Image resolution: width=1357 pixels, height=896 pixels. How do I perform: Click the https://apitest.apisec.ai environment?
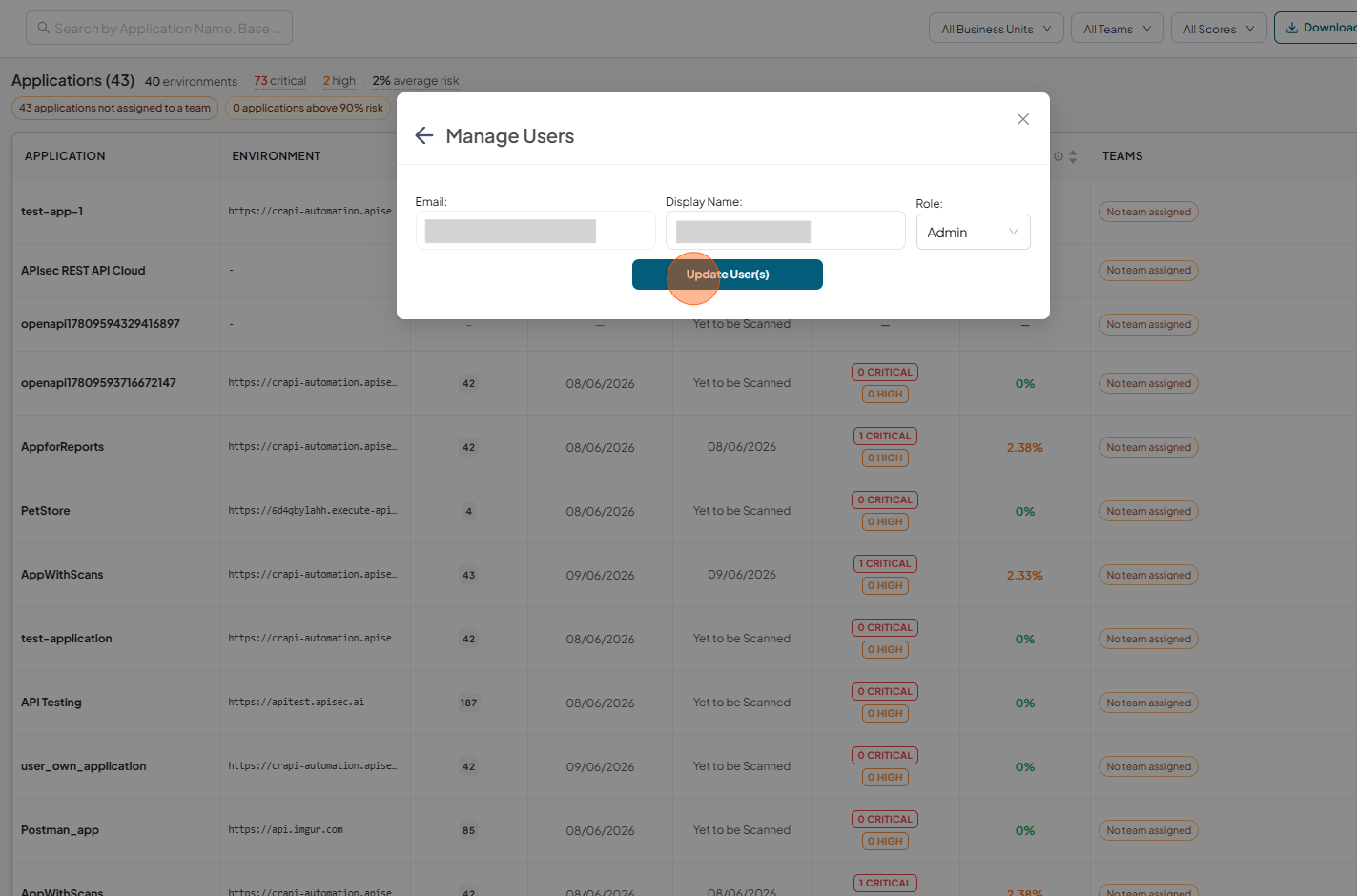[297, 703]
